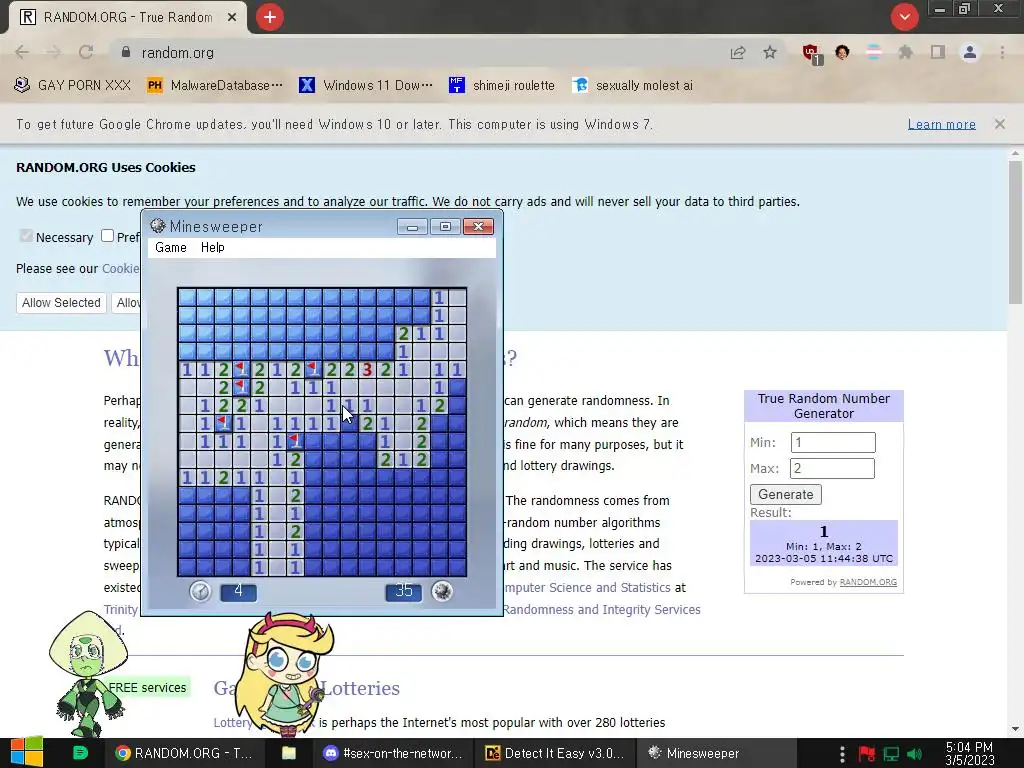
Task: Click the Generate random number button
Action: click(x=786, y=494)
